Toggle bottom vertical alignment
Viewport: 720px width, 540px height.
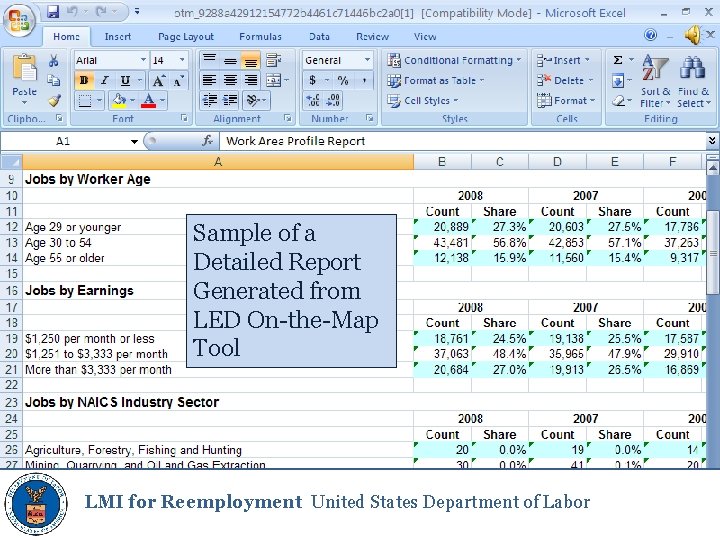tap(251, 60)
